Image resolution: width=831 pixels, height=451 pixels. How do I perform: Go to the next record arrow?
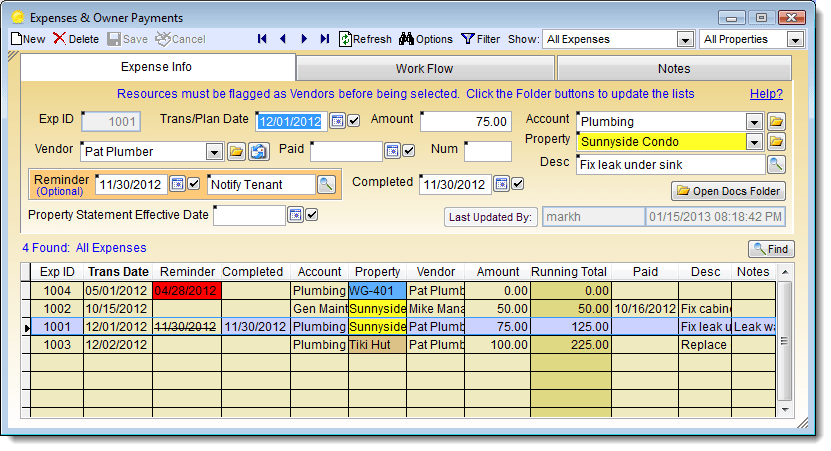(304, 39)
